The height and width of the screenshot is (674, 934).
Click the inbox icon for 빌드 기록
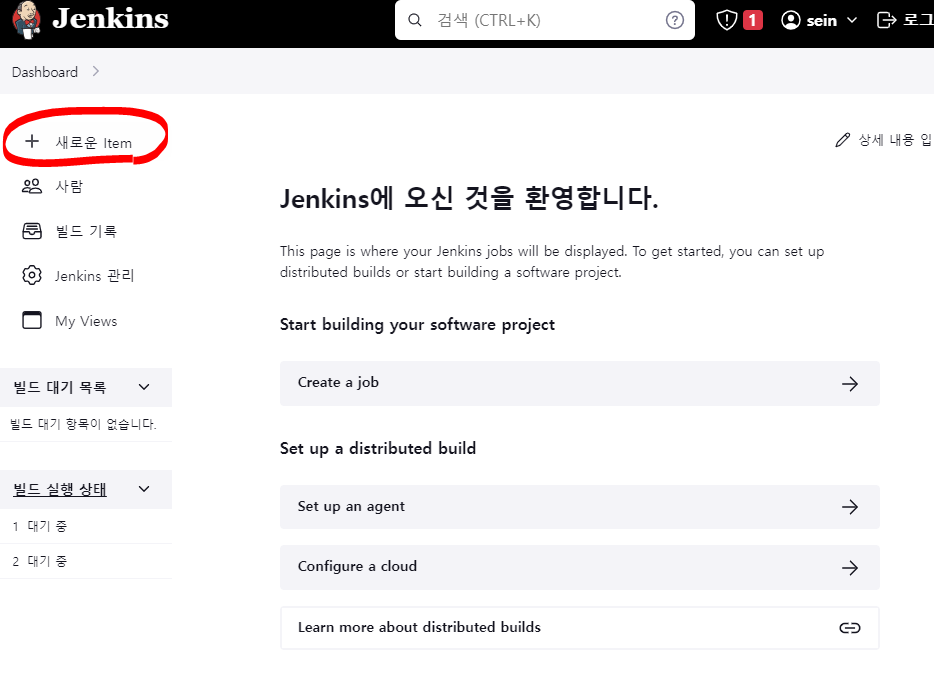(32, 231)
